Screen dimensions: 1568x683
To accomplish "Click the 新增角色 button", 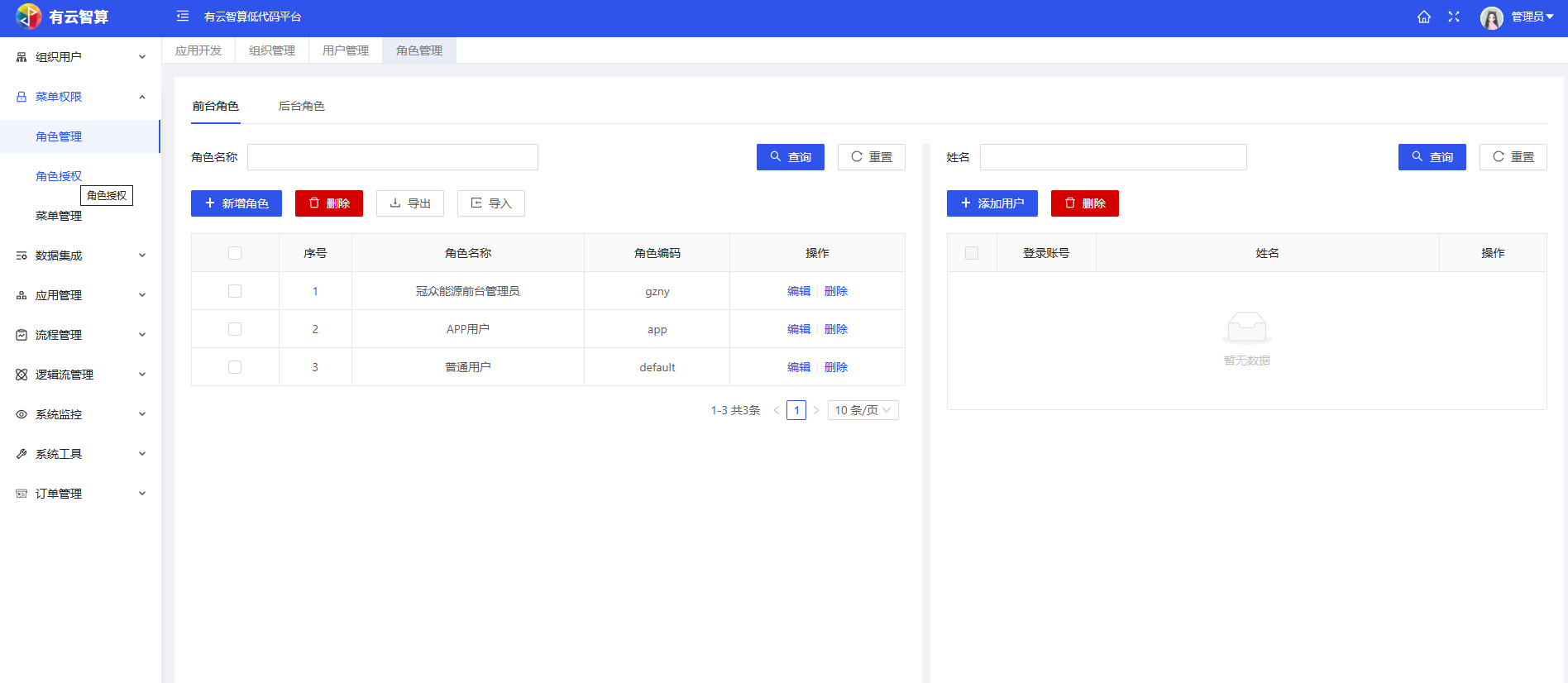I will (x=237, y=203).
